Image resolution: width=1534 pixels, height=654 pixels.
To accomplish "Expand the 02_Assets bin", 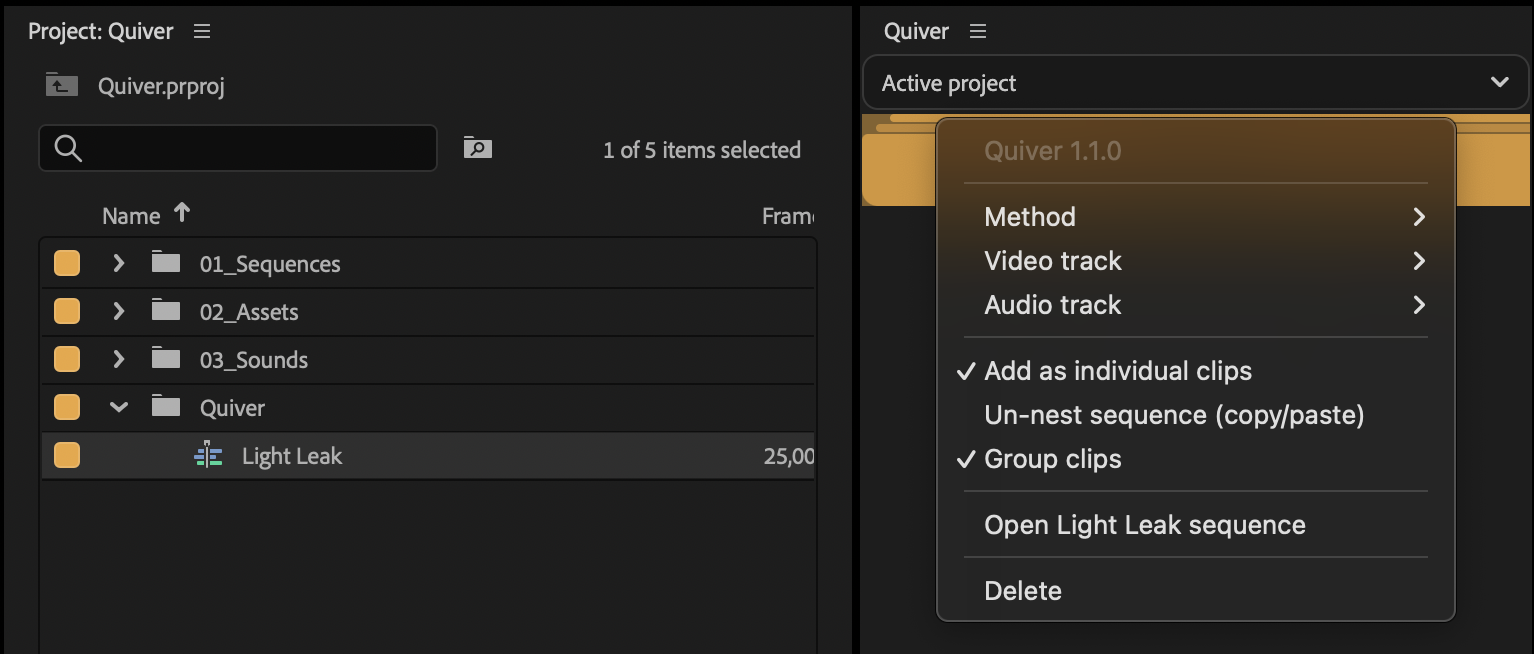I will [x=119, y=312].
